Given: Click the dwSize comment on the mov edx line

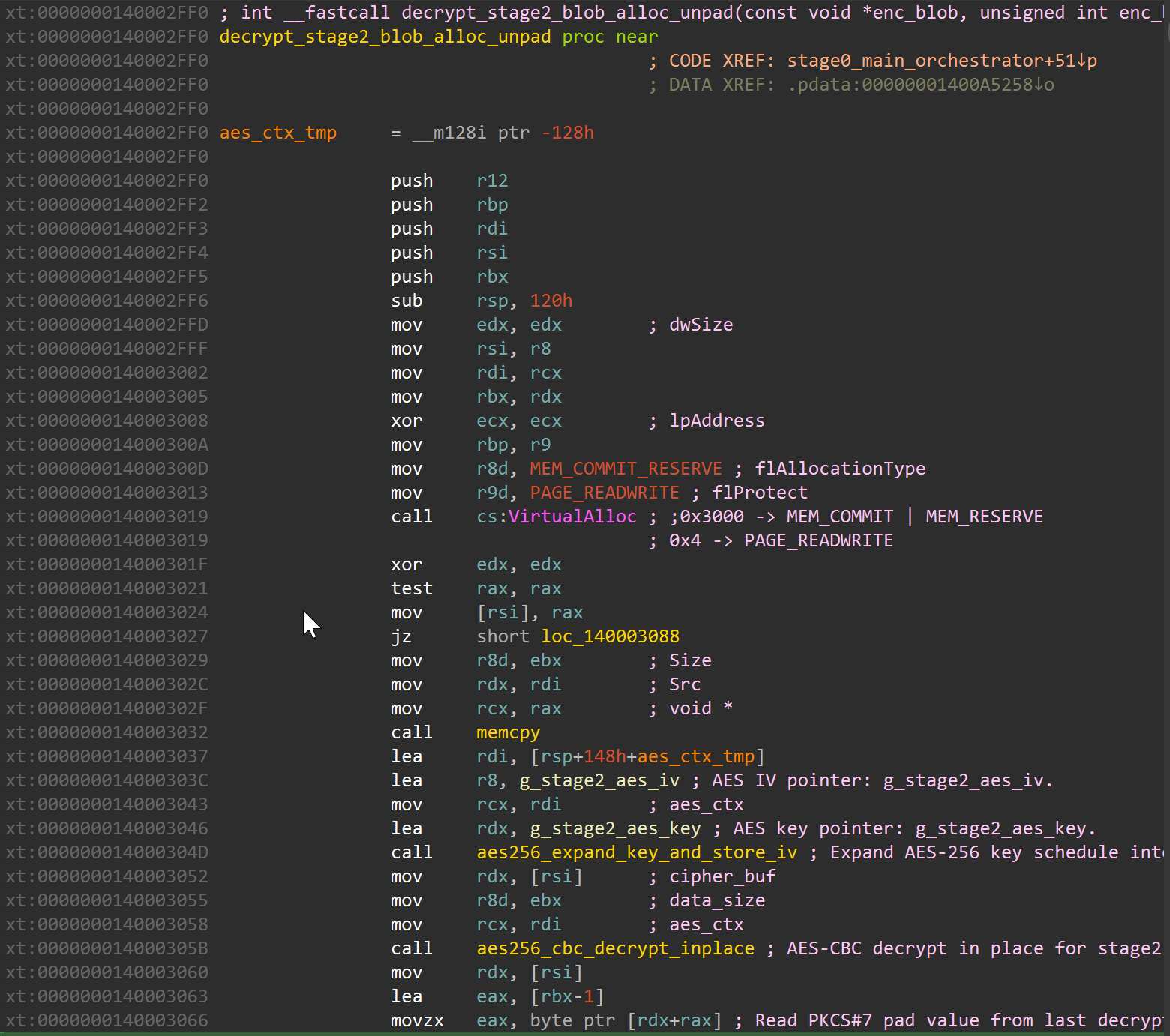Looking at the screenshot, I should pos(700,324).
